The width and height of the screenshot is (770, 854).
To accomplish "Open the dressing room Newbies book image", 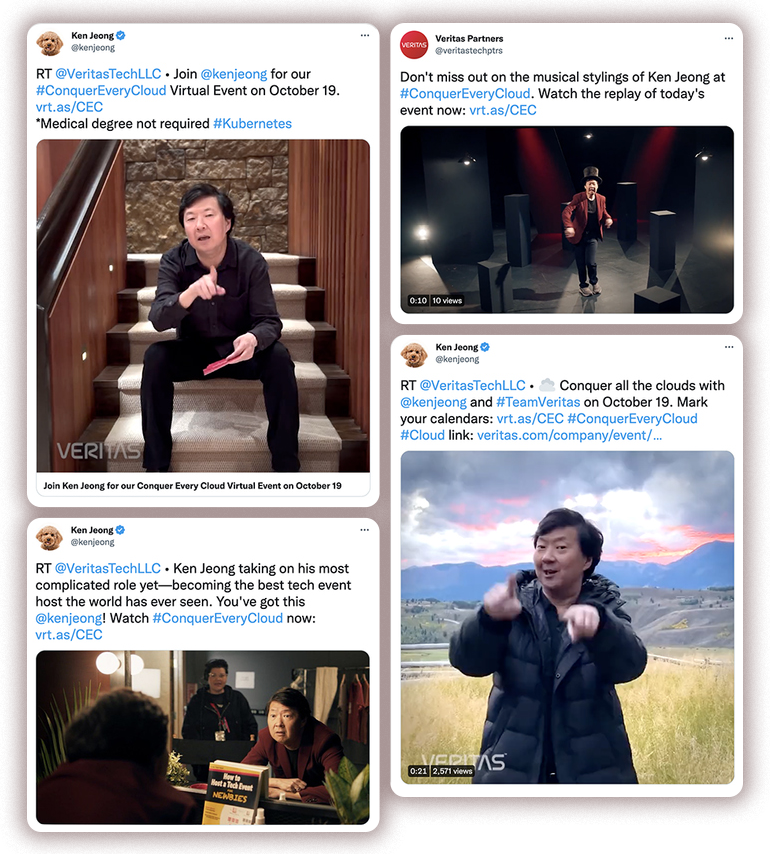I will pos(203,737).
